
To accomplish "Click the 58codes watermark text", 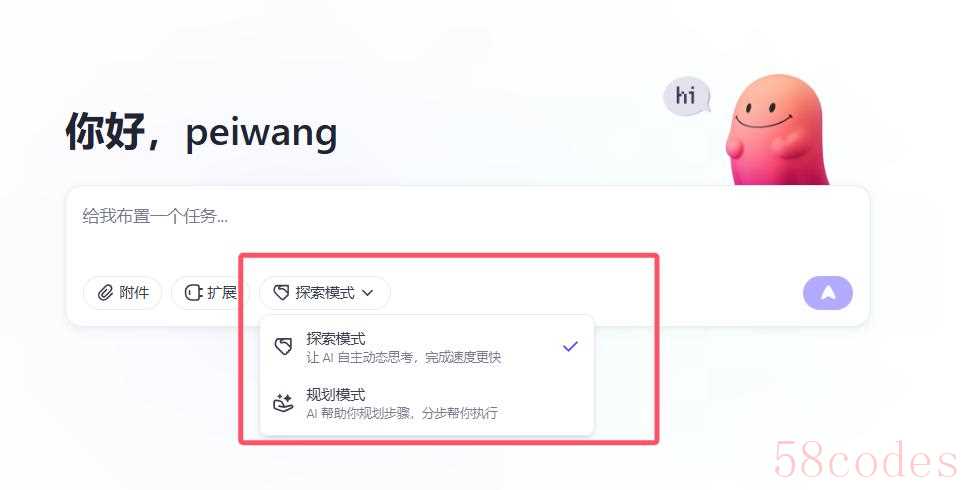I will click(x=866, y=460).
